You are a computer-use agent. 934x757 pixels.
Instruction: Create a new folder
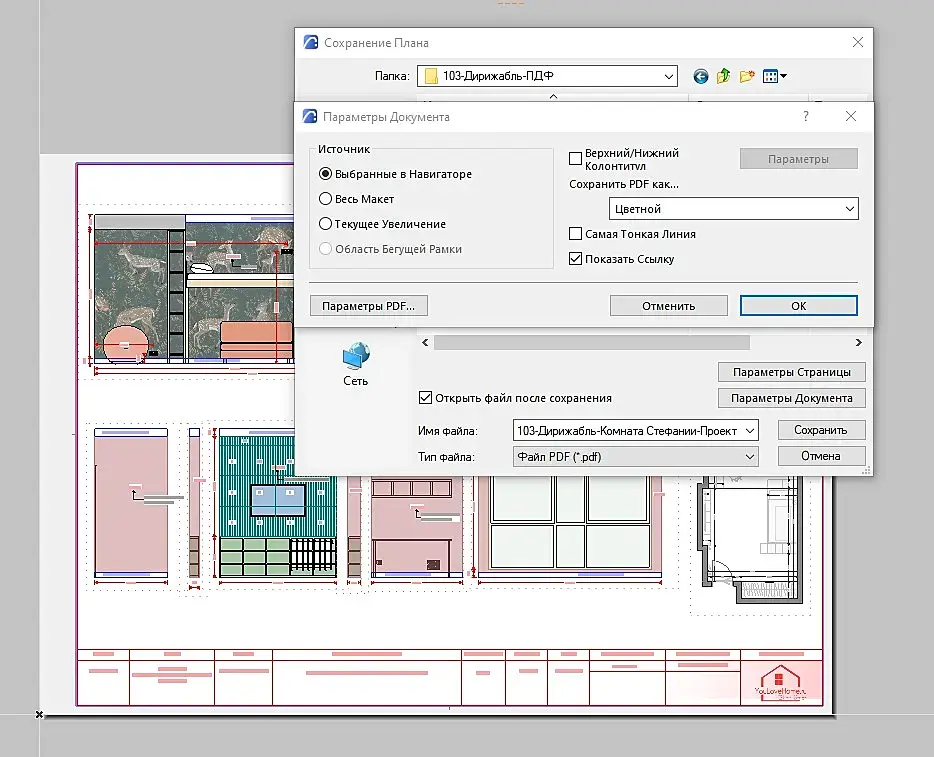coord(746,76)
